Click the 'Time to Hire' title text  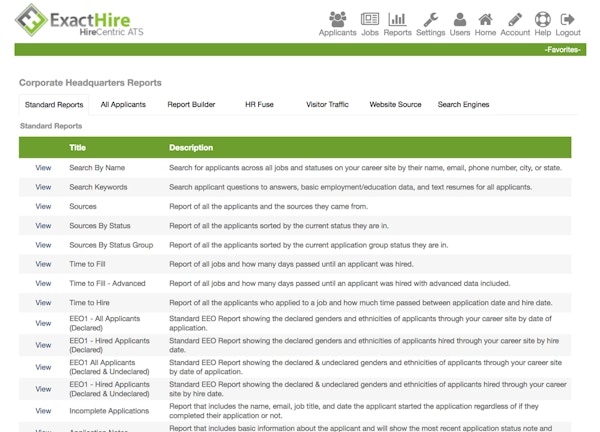pyautogui.click(x=90, y=303)
